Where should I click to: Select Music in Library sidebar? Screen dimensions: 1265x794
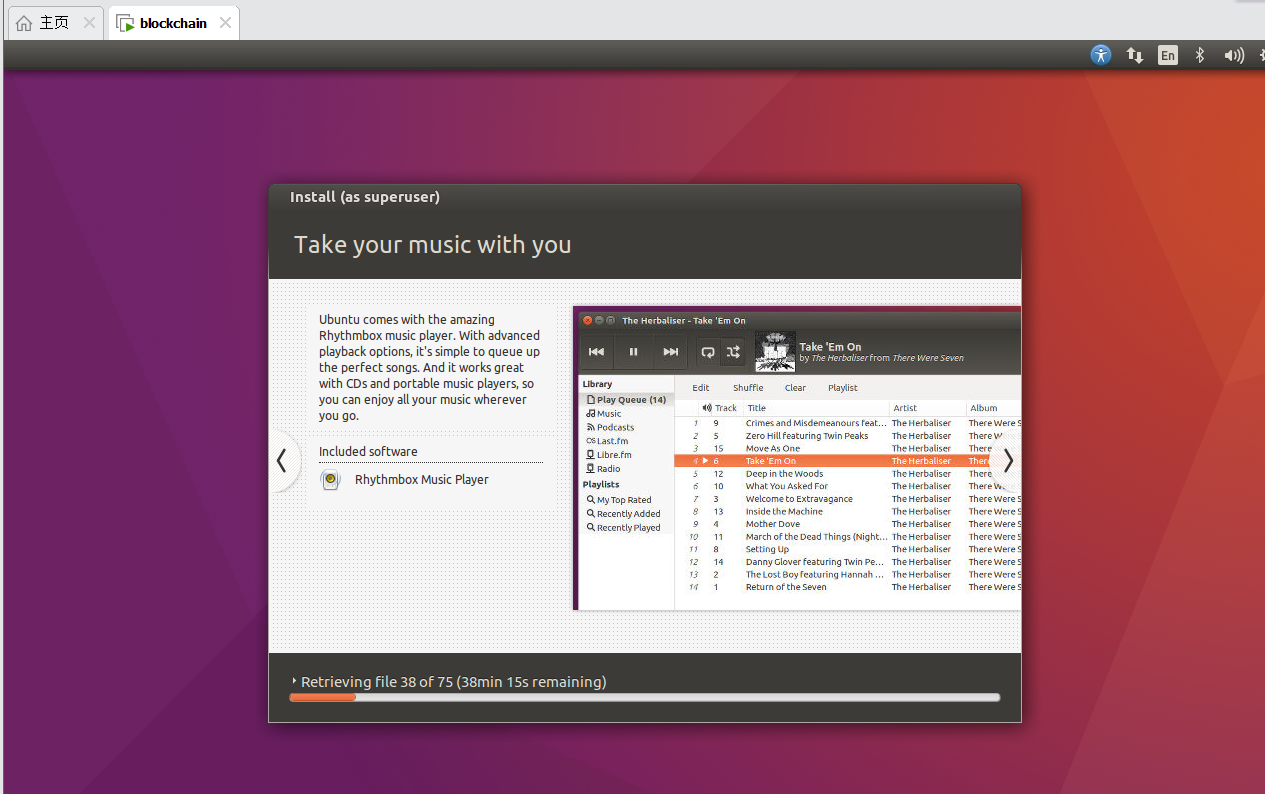click(604, 413)
